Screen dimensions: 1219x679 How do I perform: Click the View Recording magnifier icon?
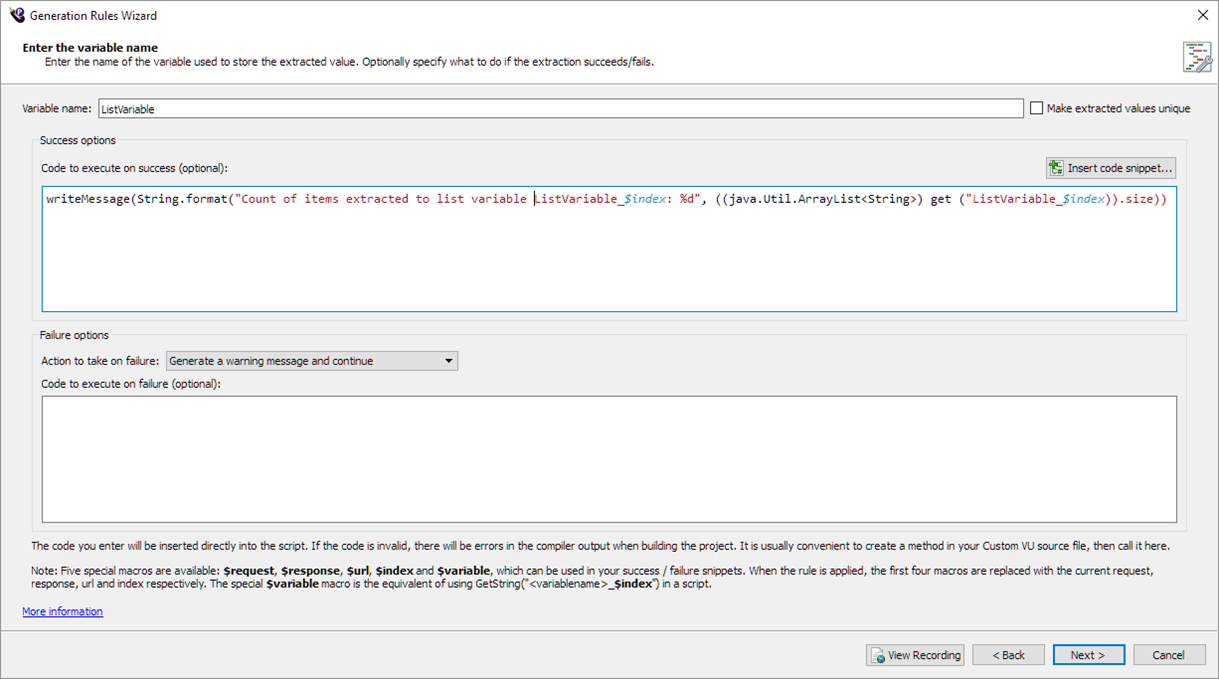coord(877,656)
